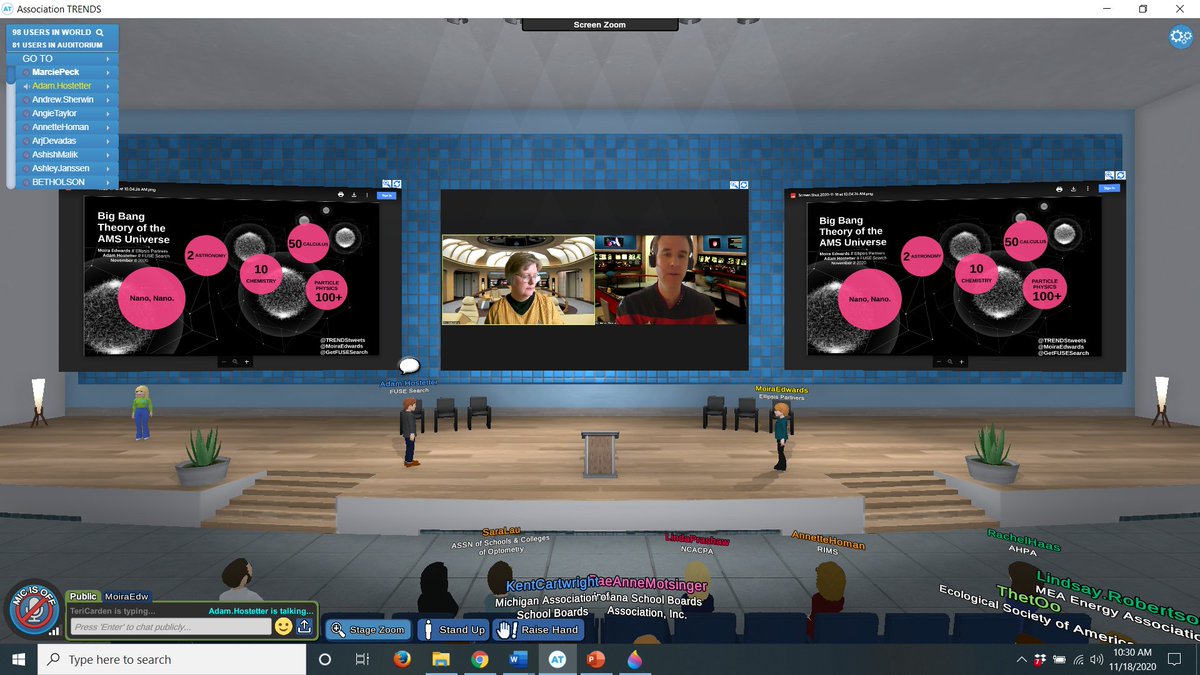Image resolution: width=1200 pixels, height=675 pixels.
Task: Click the upload icon next to chat input
Action: pos(301,625)
